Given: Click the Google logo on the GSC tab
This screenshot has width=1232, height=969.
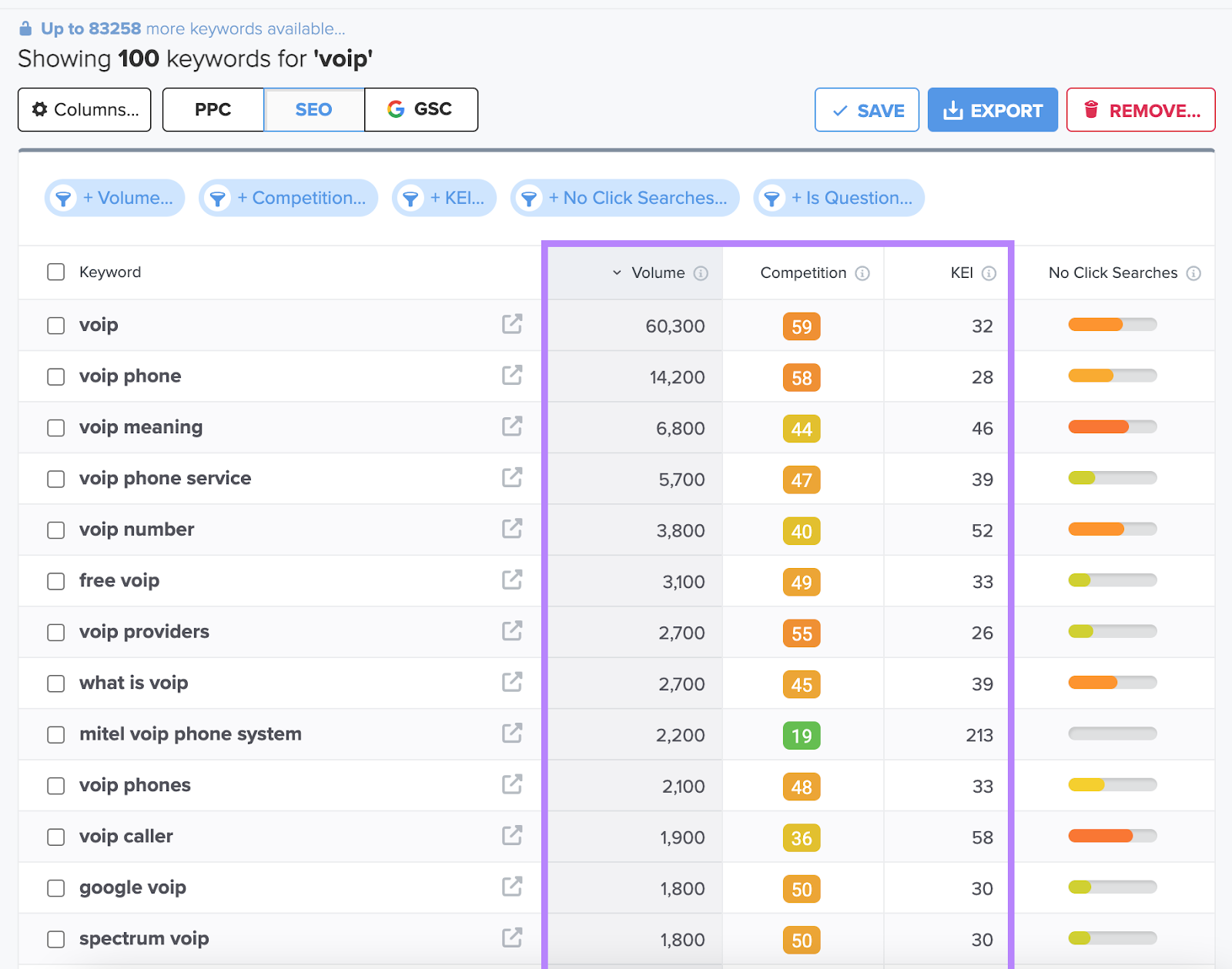Looking at the screenshot, I should click(x=396, y=109).
